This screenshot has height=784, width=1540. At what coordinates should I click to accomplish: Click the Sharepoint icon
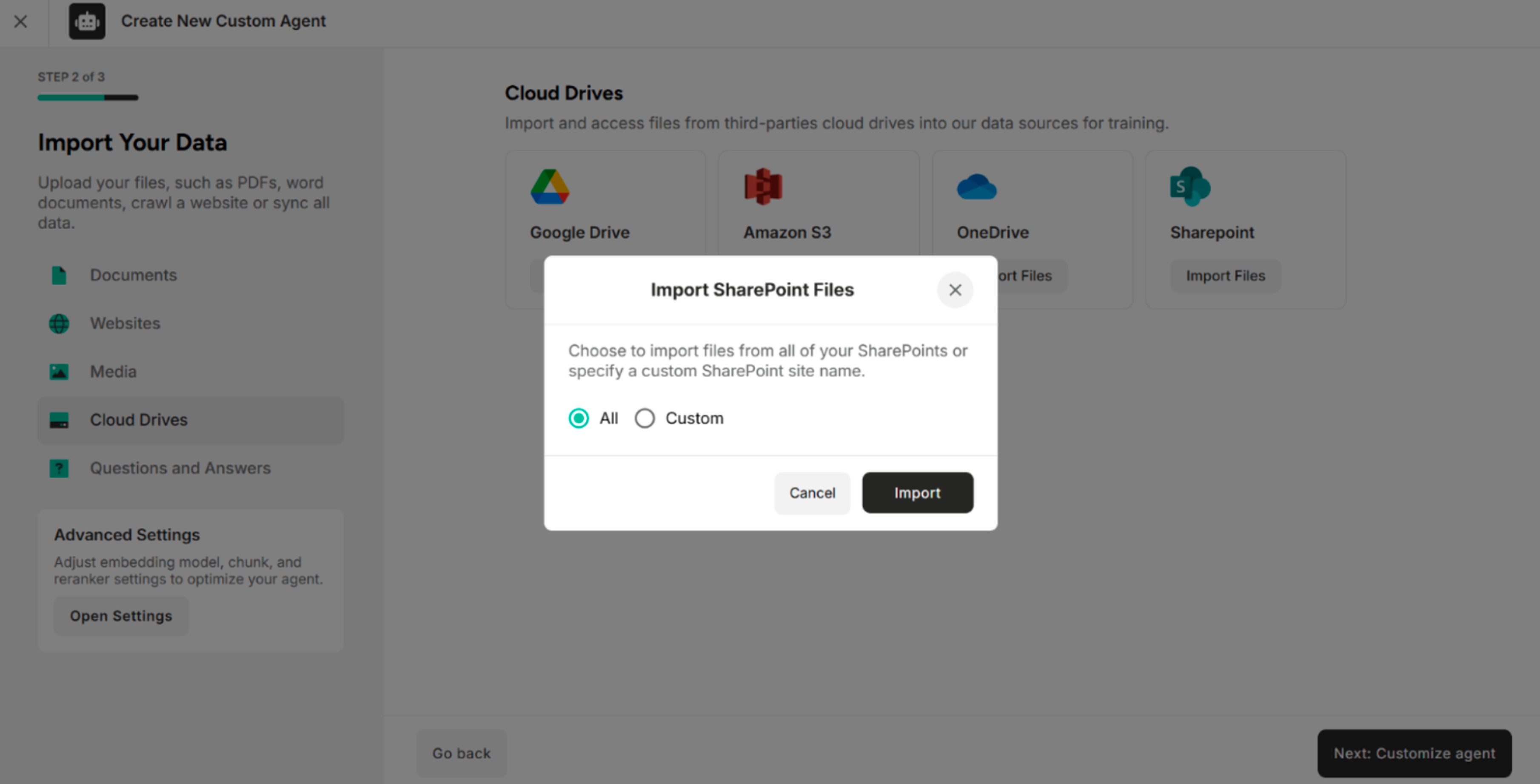(x=1189, y=187)
